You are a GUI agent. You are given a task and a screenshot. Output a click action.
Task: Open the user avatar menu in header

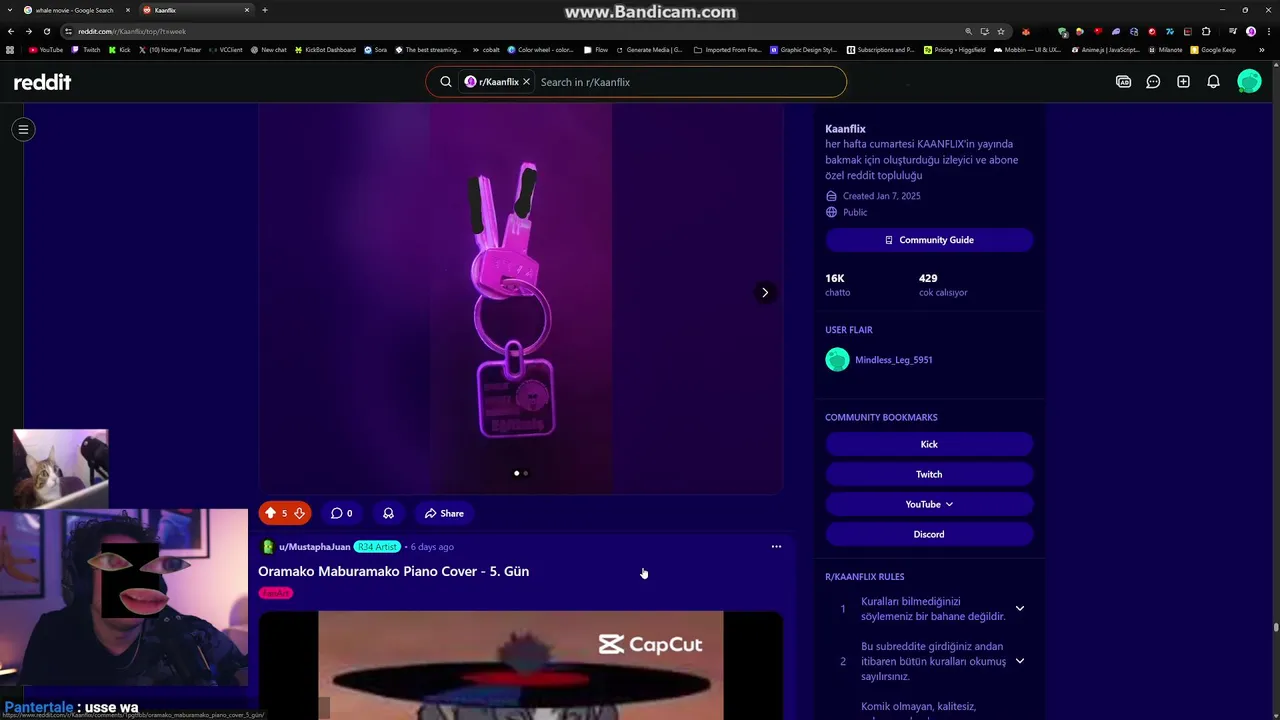(1249, 82)
